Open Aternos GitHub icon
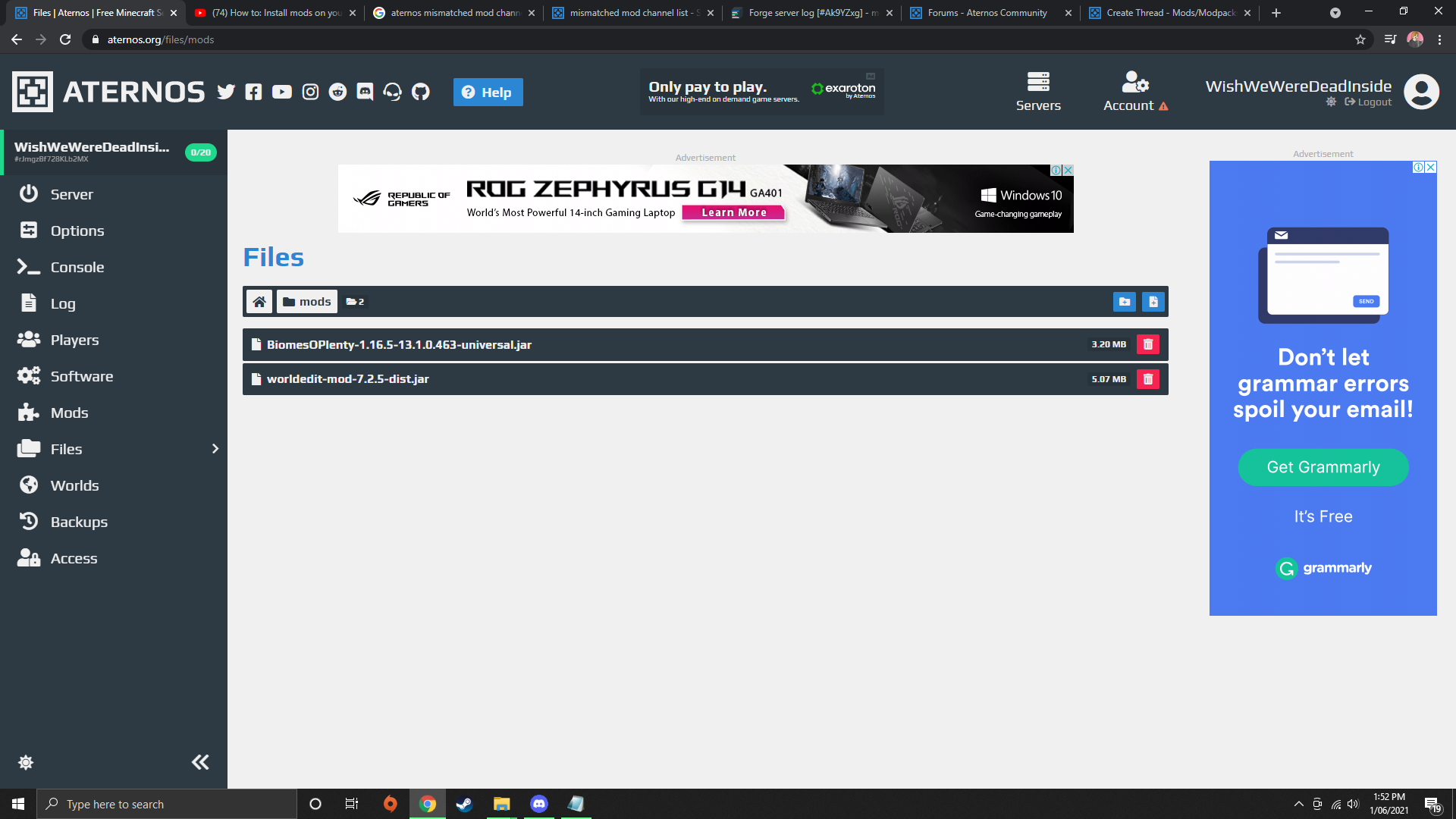The height and width of the screenshot is (819, 1456). pos(420,92)
